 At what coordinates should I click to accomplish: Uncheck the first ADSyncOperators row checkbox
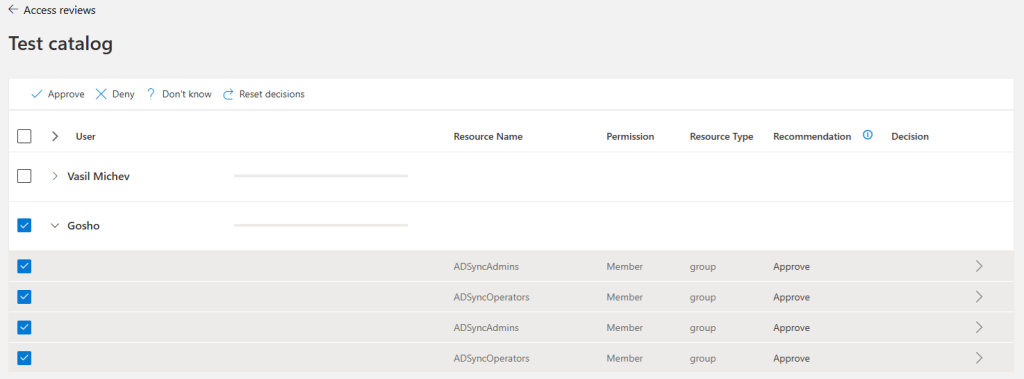24,297
